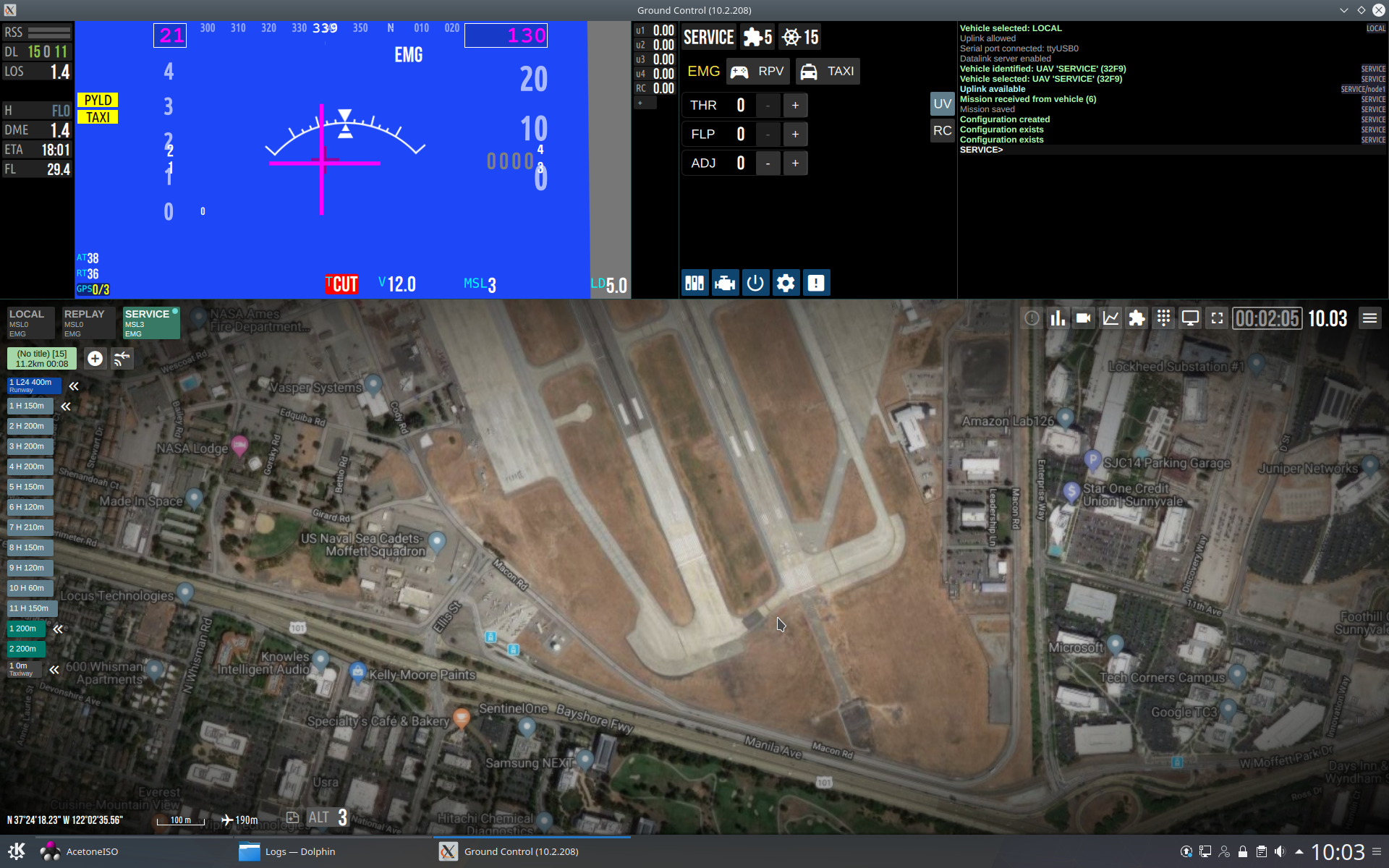Toggle fullscreen map icon
Screen dimensions: 1389x868
tap(1217, 318)
